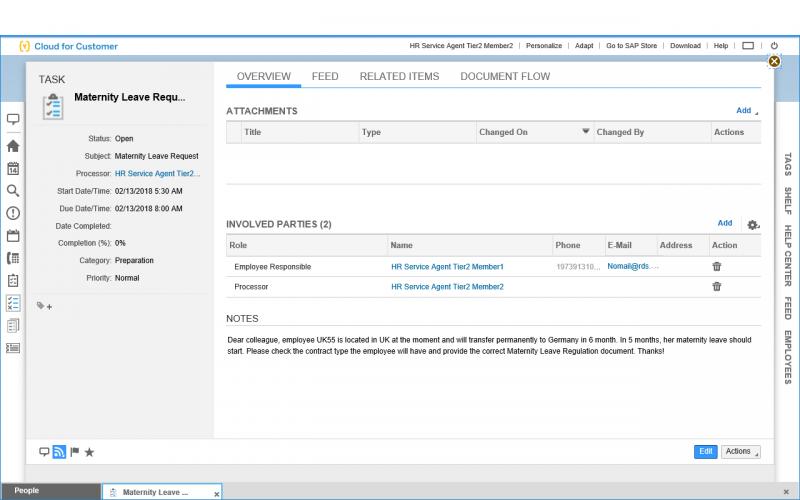The height and width of the screenshot is (500, 800).
Task: Click the screen rectangle icon in header
Action: click(748, 45)
